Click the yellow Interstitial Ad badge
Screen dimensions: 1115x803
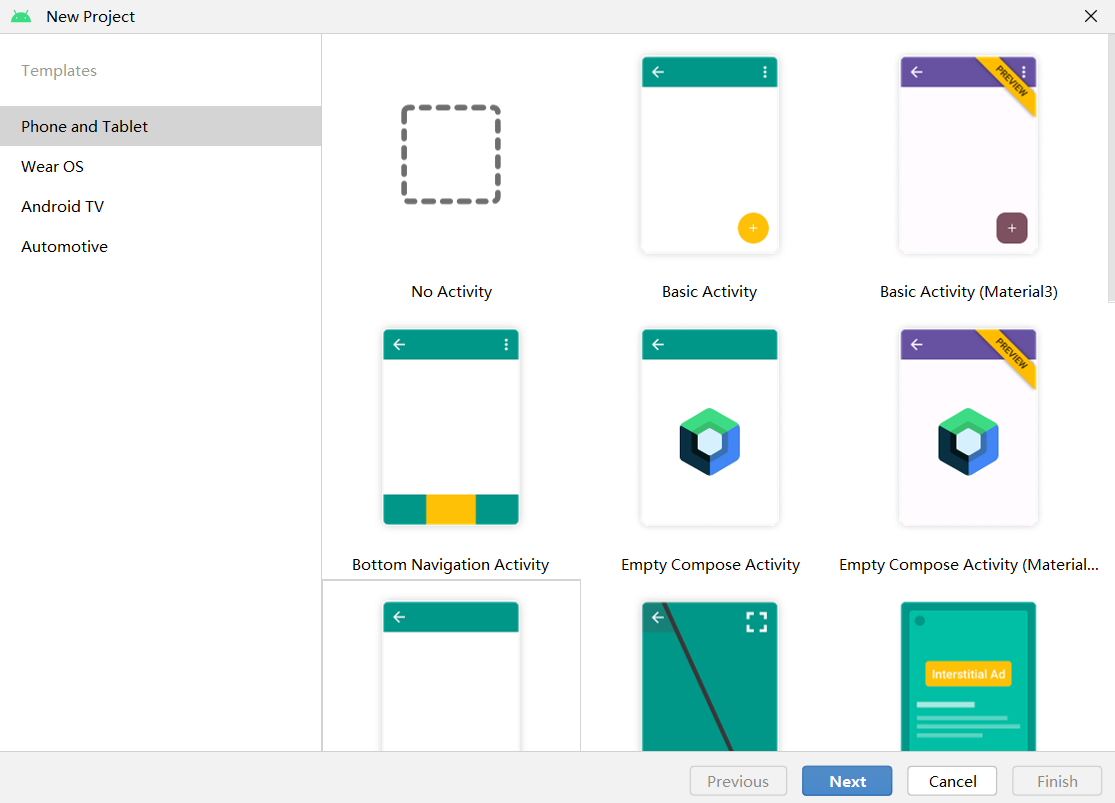tap(968, 674)
